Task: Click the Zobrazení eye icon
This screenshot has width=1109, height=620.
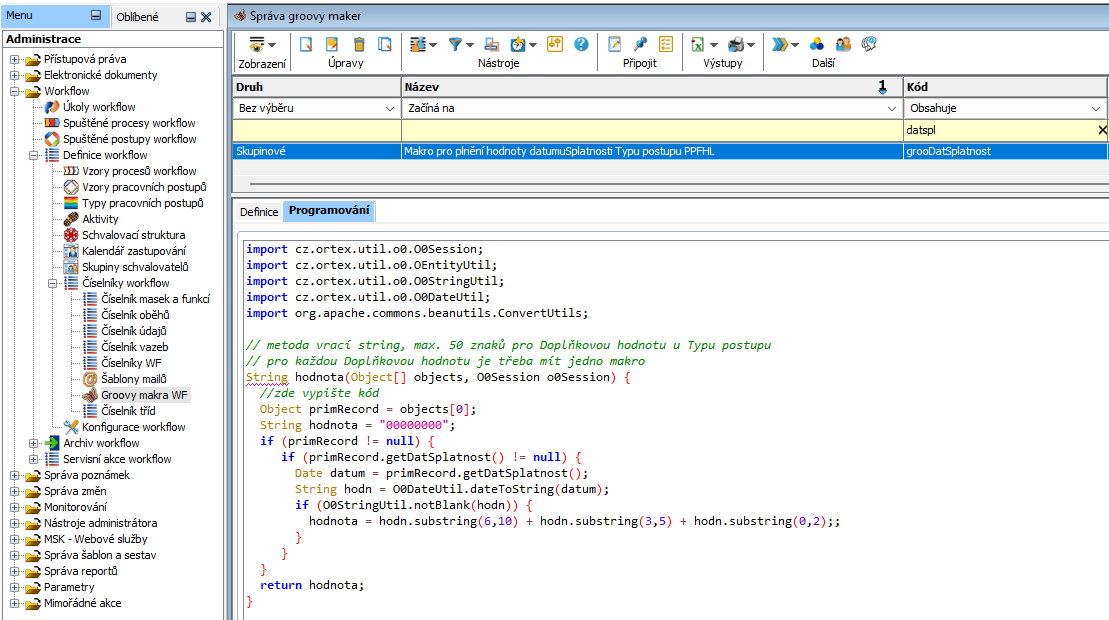Action: [257, 44]
